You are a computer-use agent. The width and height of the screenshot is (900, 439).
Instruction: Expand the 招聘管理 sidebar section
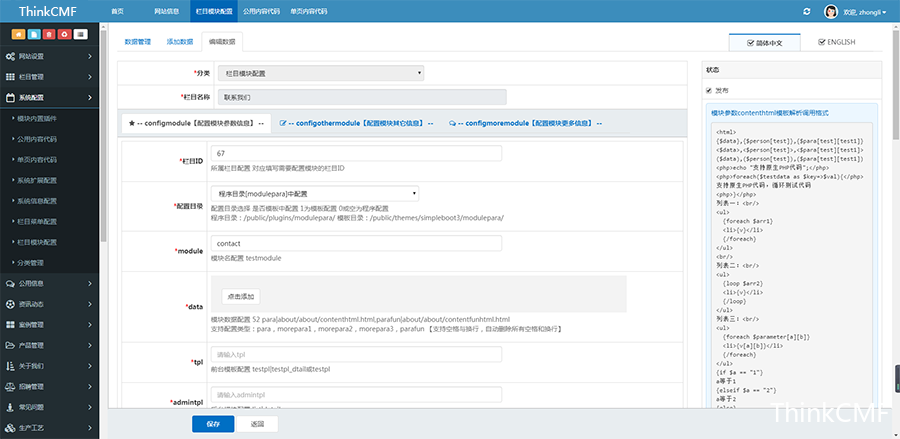point(49,387)
